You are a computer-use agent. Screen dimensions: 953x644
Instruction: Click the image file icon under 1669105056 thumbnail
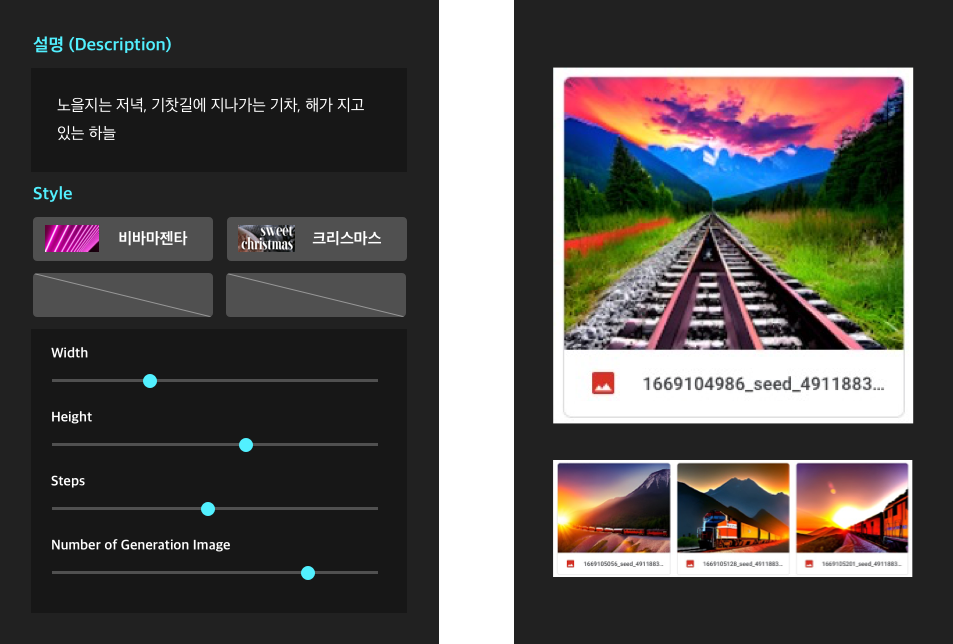[x=570, y=564]
